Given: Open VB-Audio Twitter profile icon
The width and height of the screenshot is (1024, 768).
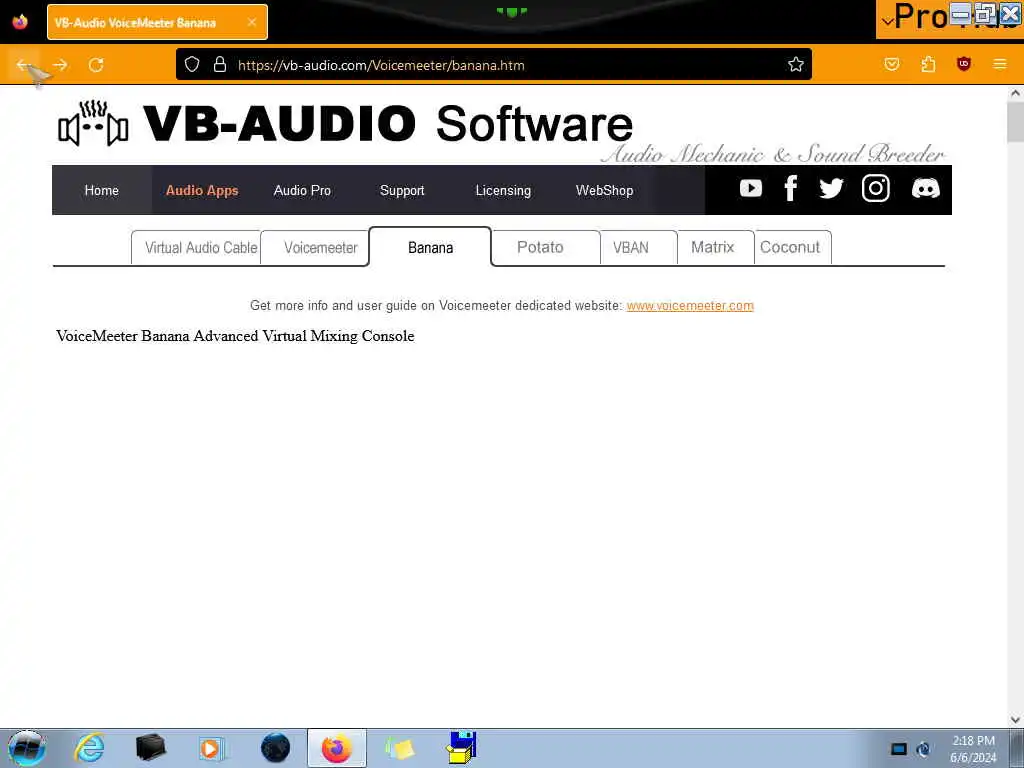Looking at the screenshot, I should click(x=831, y=189).
